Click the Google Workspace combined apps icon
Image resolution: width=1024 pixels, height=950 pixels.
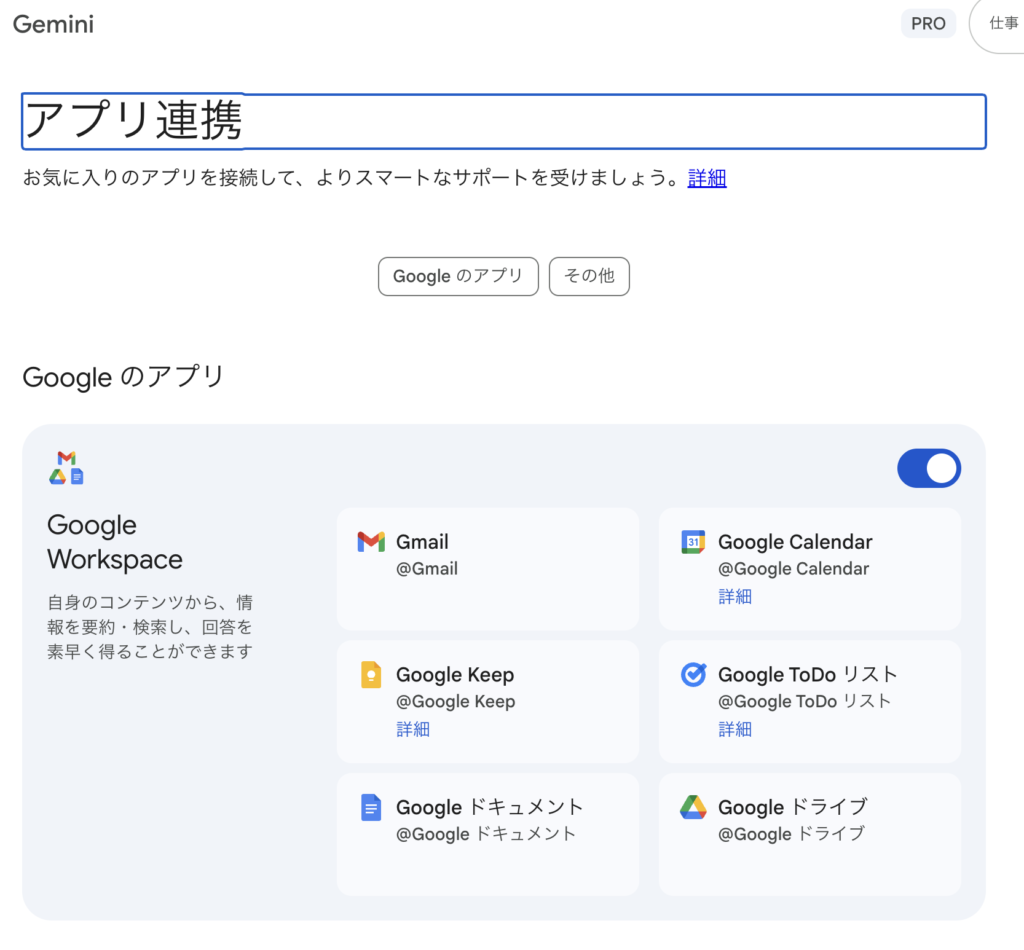pyautogui.click(x=66, y=468)
